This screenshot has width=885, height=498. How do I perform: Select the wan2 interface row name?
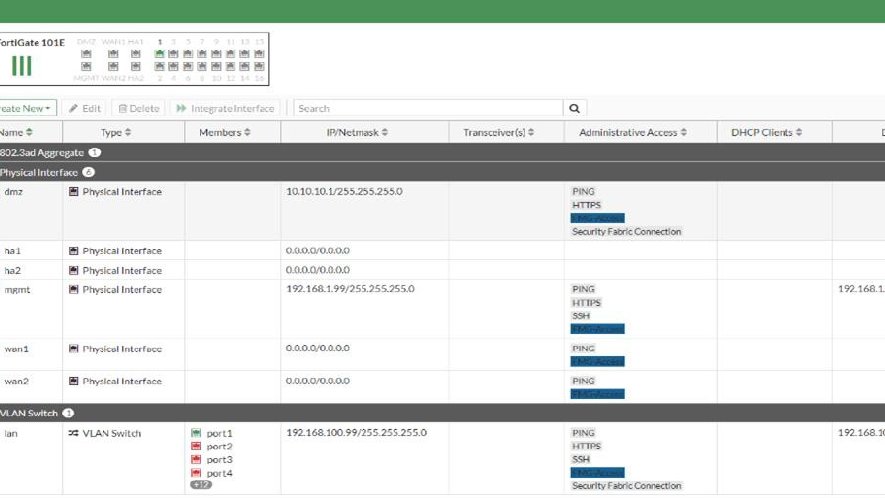click(x=16, y=381)
